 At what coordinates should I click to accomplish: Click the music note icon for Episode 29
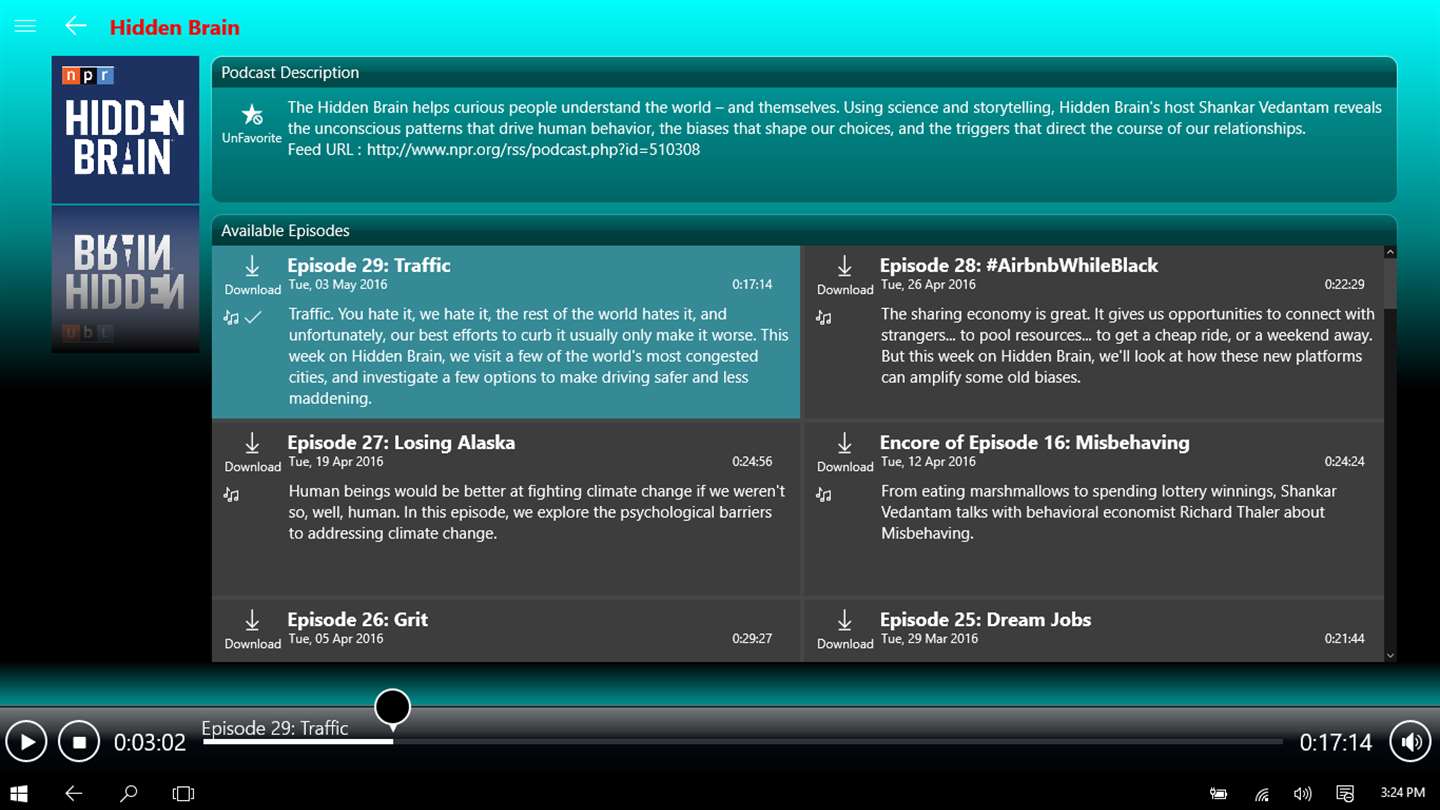pyautogui.click(x=231, y=318)
